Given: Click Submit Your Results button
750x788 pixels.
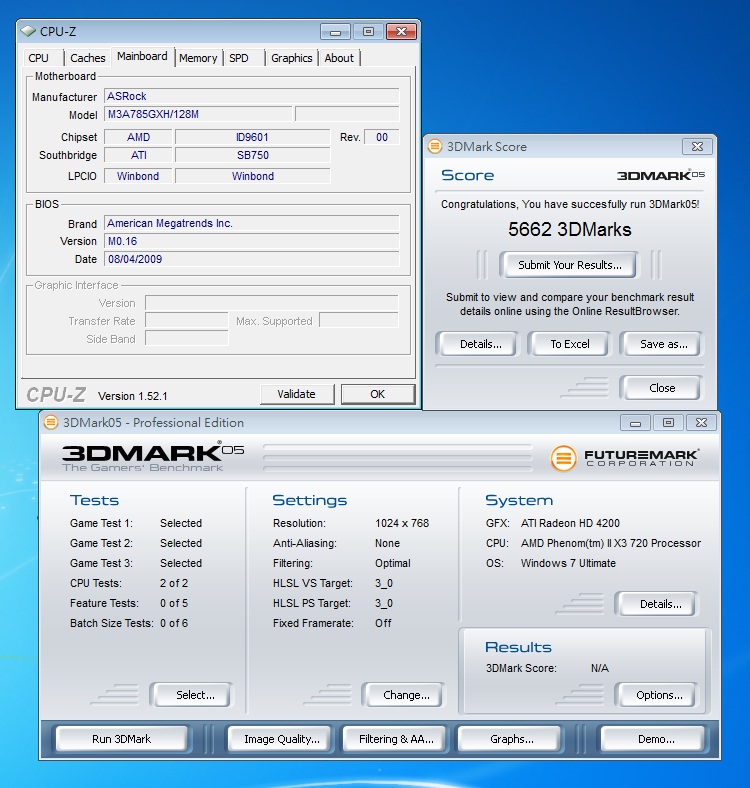Looking at the screenshot, I should pos(570,265).
